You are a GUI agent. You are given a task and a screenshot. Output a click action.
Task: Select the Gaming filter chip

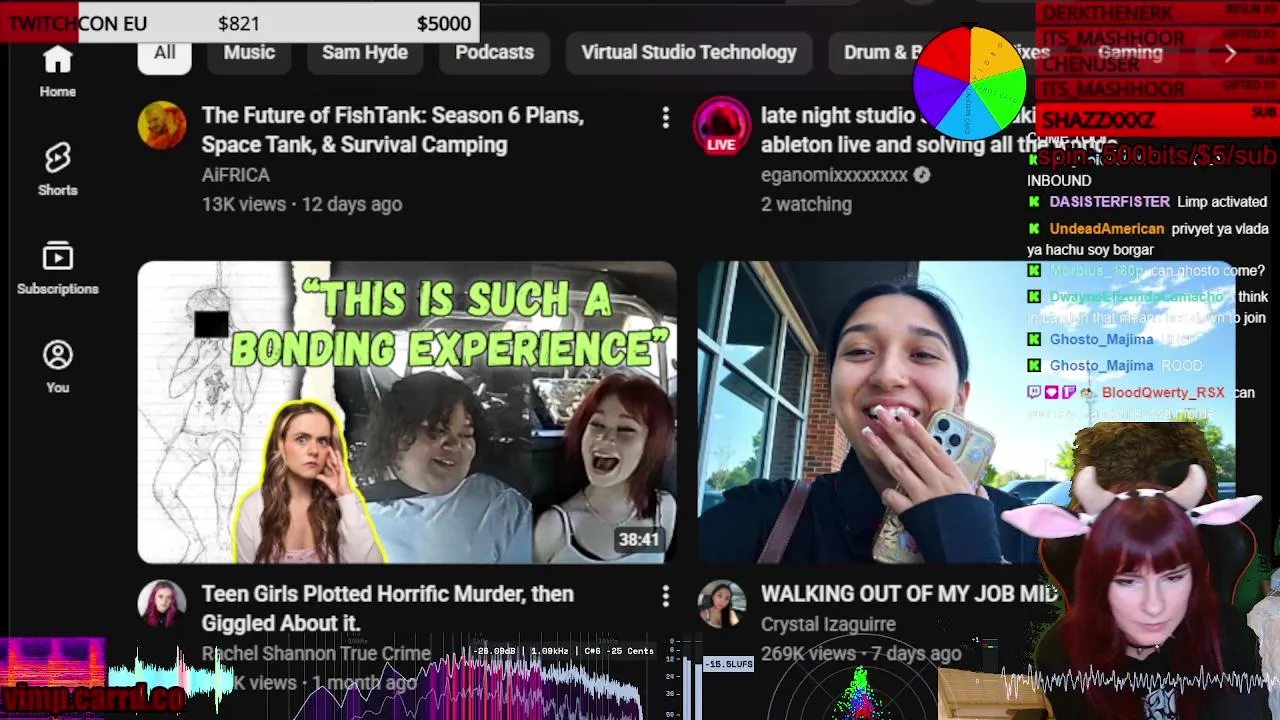tap(1130, 52)
